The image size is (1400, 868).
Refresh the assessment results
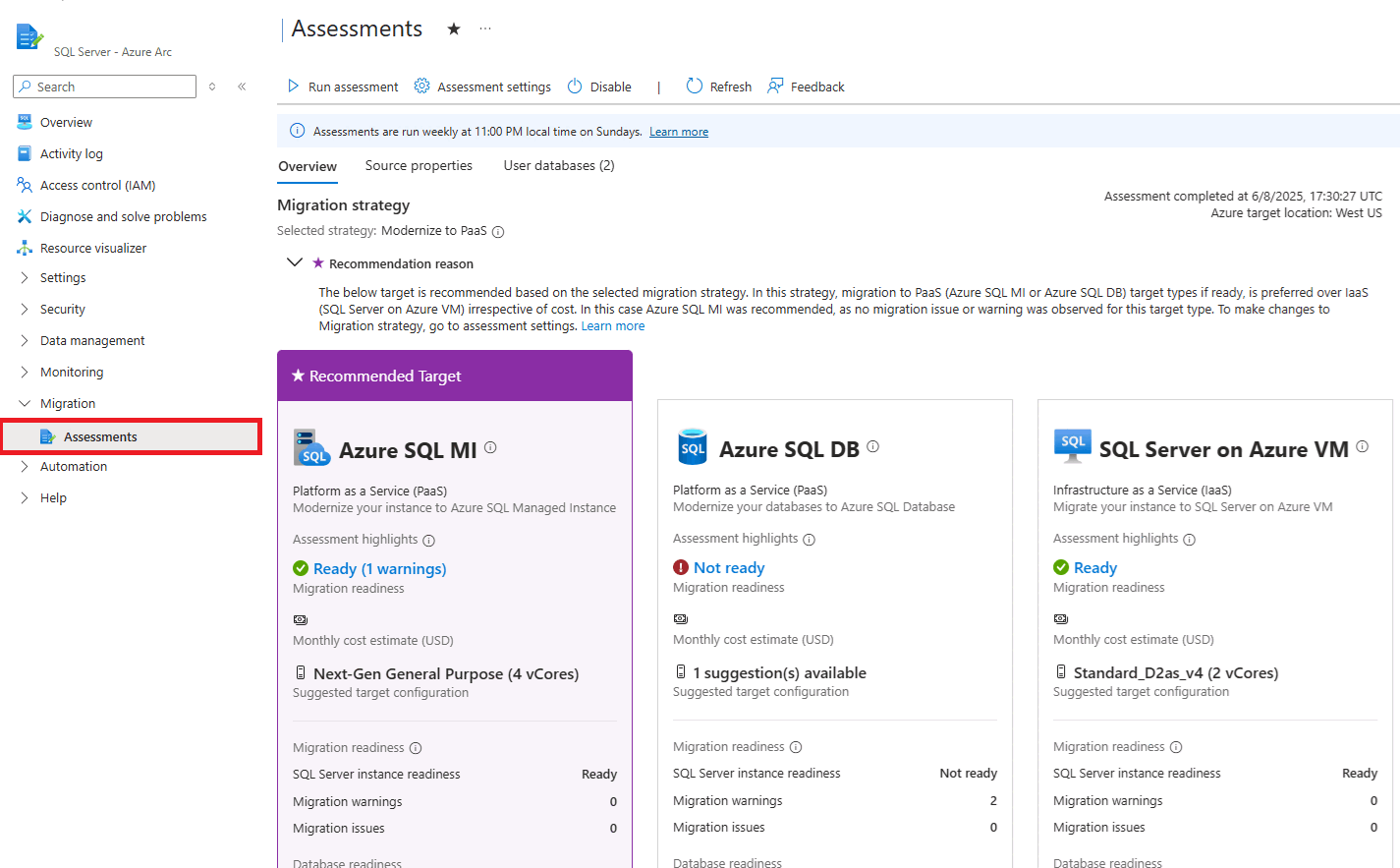click(x=718, y=87)
